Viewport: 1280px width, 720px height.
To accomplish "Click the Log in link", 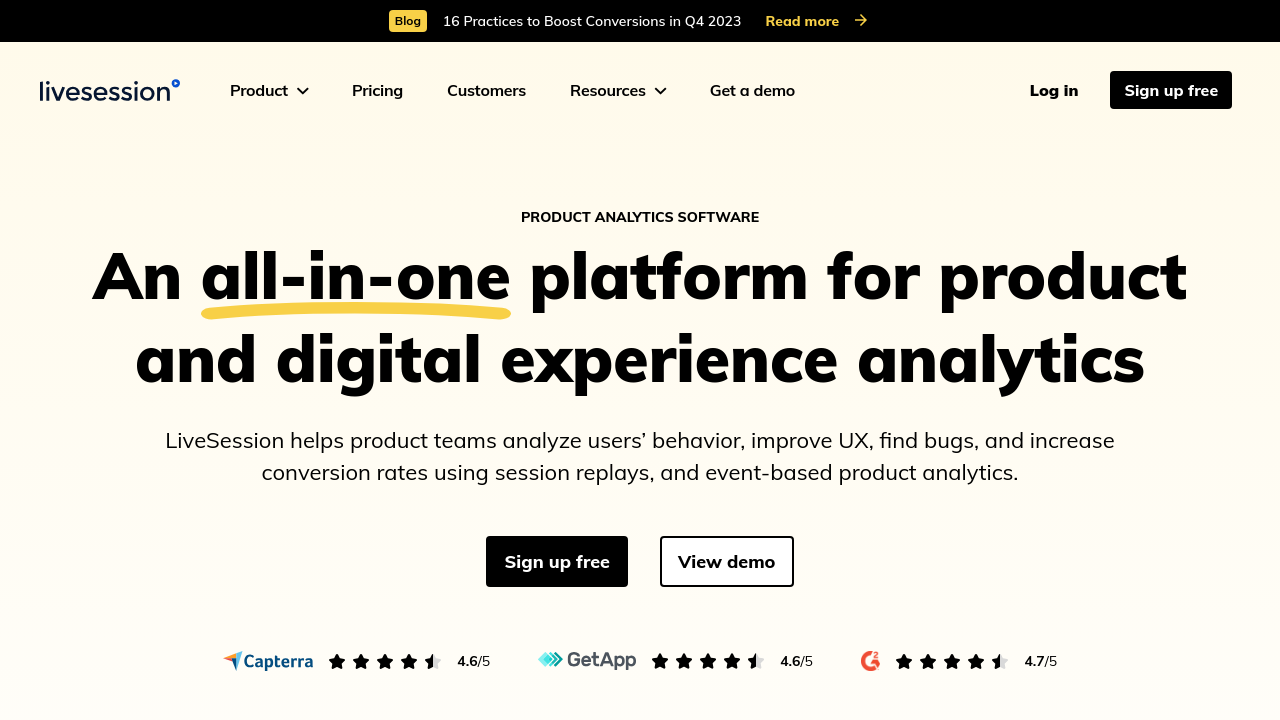I will pos(1054,90).
